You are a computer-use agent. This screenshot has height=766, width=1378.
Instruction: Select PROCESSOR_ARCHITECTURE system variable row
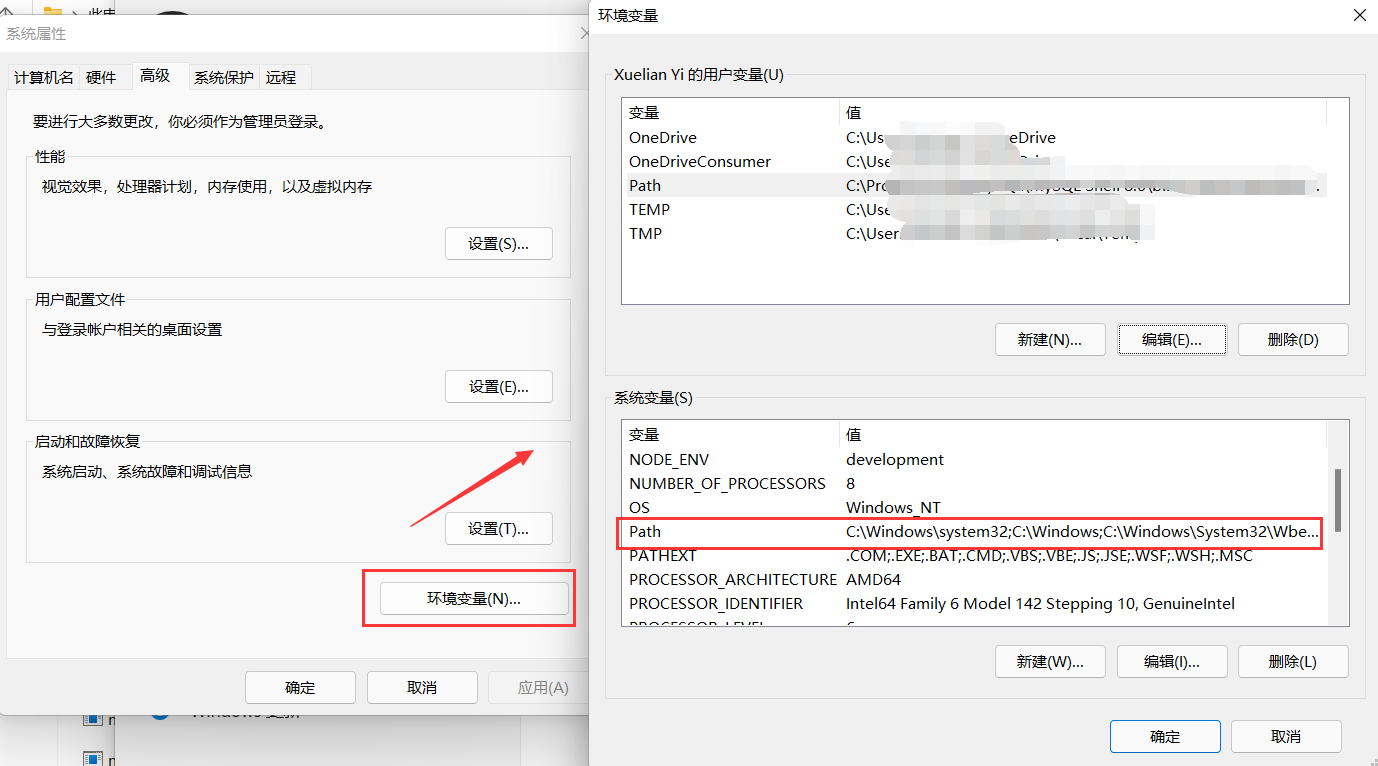[x=974, y=580]
